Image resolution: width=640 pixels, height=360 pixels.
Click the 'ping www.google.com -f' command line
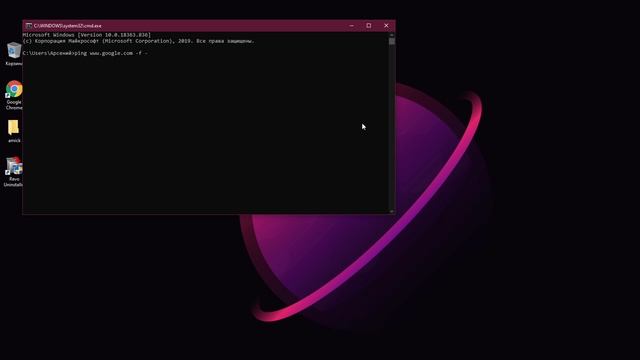point(85,53)
